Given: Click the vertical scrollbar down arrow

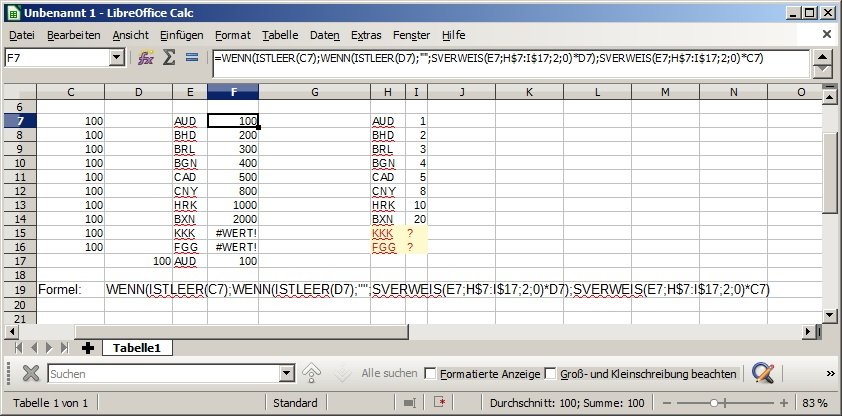Looking at the screenshot, I should [830, 315].
